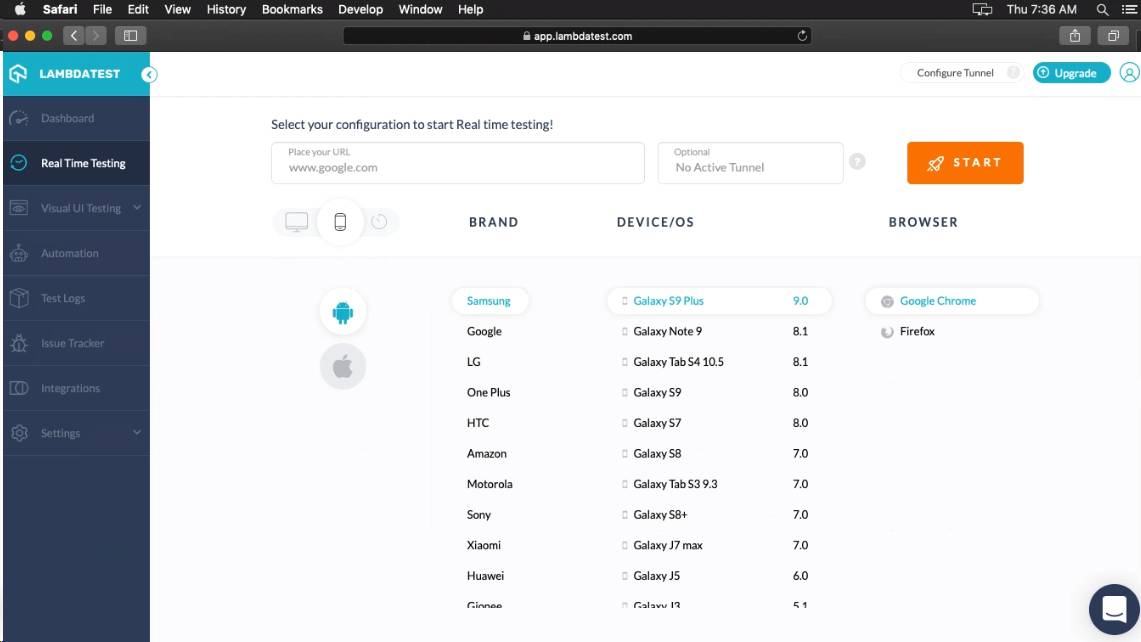Select the Android platform icon

[x=343, y=312]
